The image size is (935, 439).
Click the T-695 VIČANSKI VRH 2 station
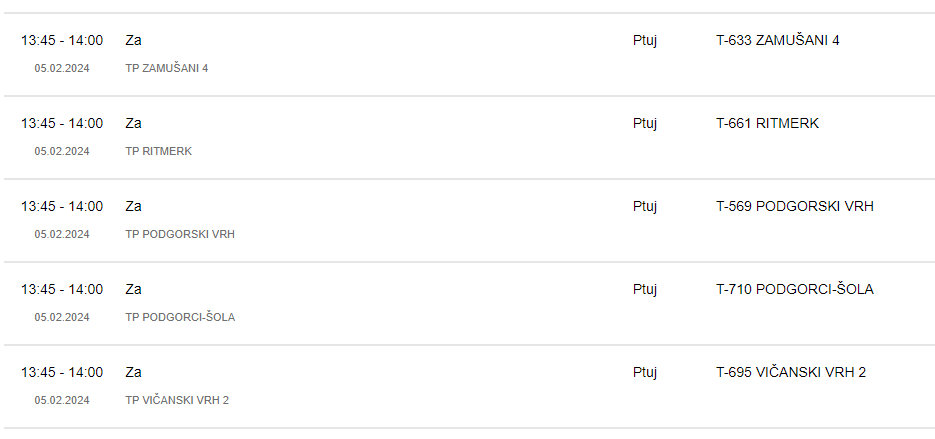point(791,372)
